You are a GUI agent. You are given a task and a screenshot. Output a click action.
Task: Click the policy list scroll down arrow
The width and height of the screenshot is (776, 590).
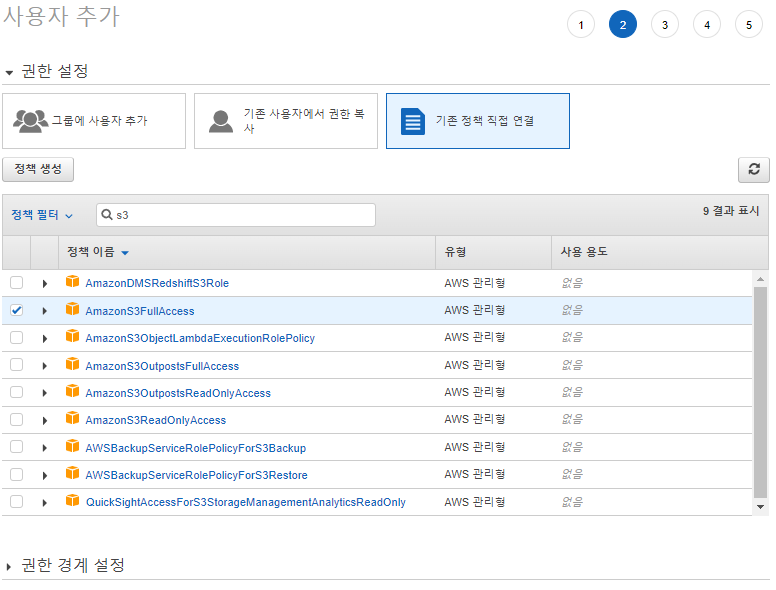point(760,507)
